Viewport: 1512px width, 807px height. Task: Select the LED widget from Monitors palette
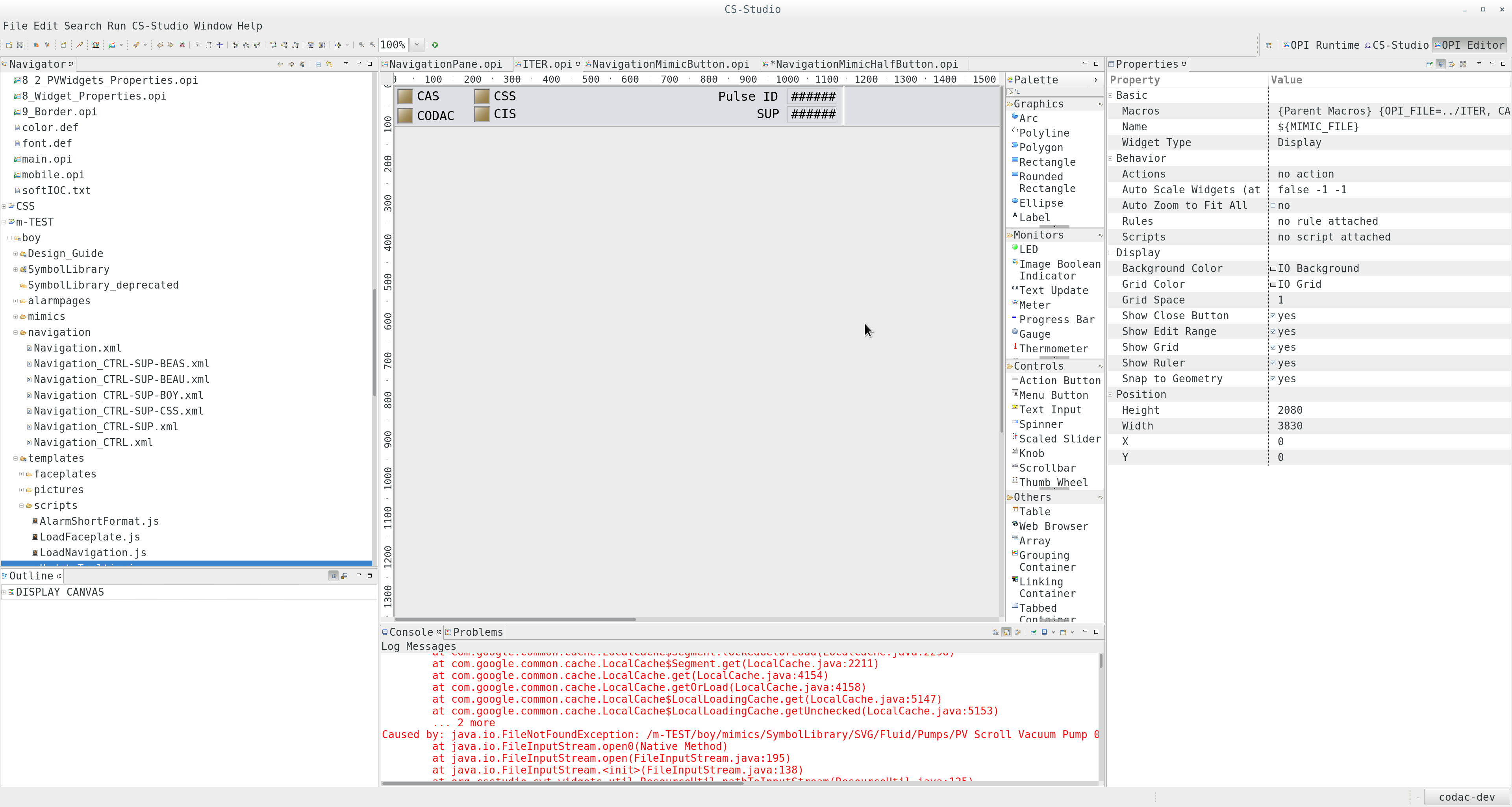(x=1029, y=249)
